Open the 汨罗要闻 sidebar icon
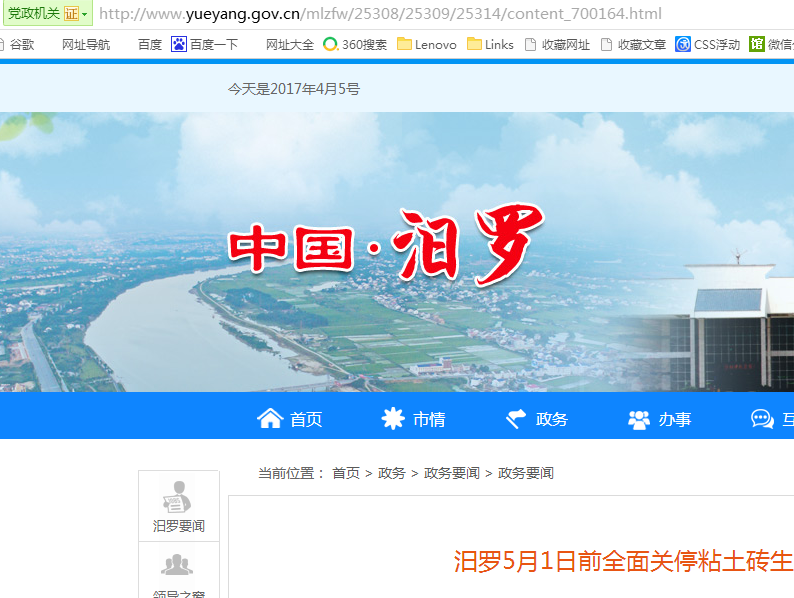794x598 pixels. tap(178, 498)
